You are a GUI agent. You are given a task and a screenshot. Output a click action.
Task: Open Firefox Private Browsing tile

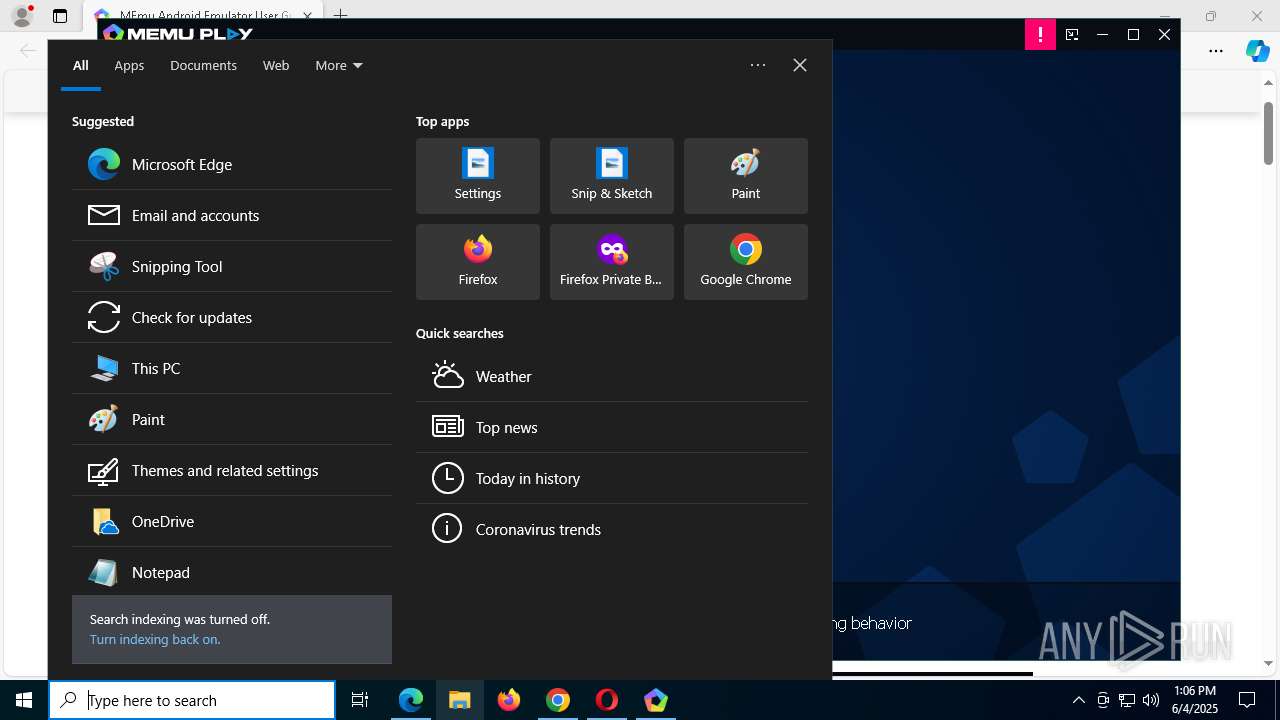tap(612, 262)
